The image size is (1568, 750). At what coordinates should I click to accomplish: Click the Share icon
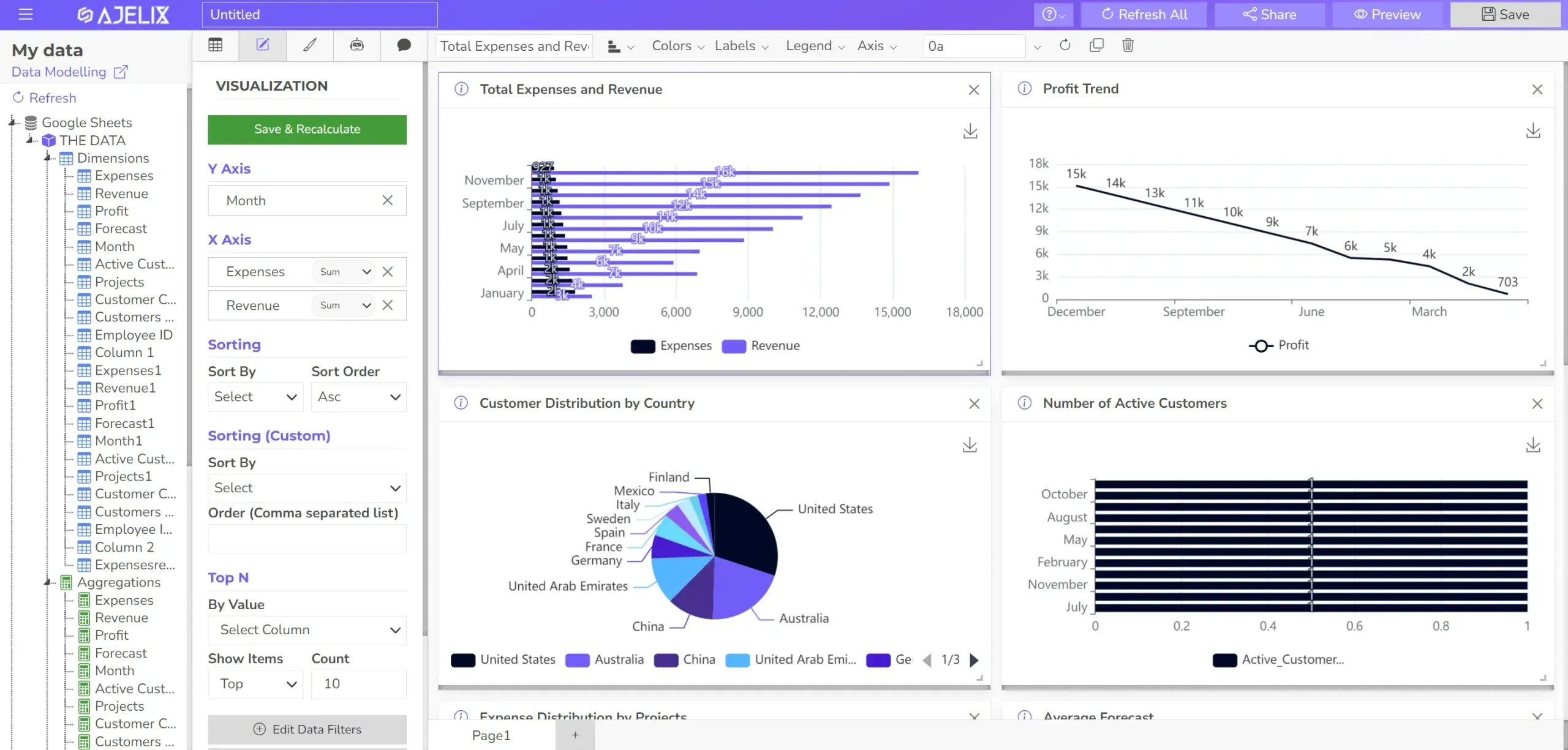point(1269,14)
